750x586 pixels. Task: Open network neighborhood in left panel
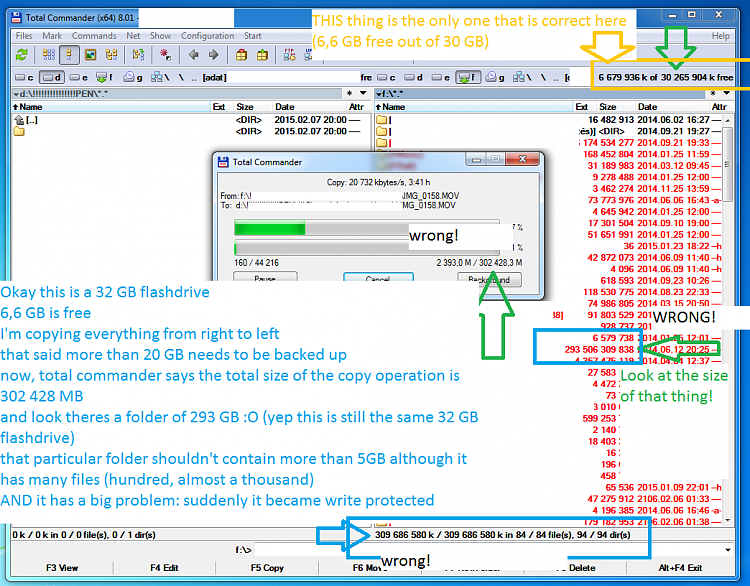[x=160, y=77]
